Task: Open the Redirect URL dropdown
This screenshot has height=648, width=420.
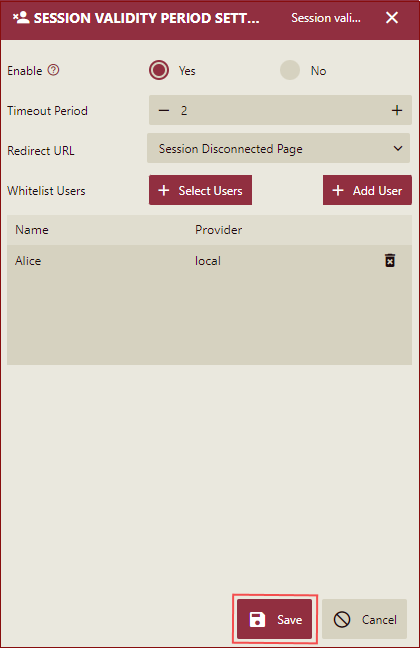Action: point(278,148)
